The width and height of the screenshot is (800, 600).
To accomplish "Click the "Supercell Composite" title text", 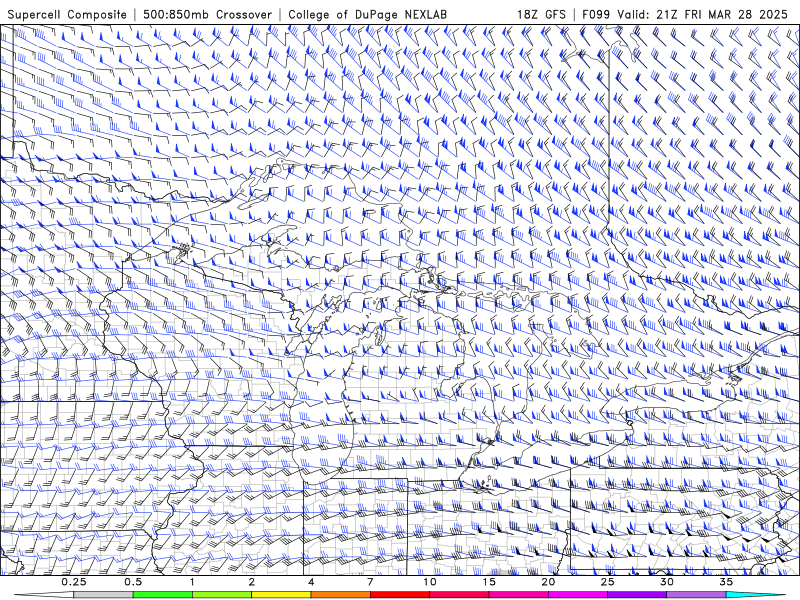I will [x=67, y=15].
